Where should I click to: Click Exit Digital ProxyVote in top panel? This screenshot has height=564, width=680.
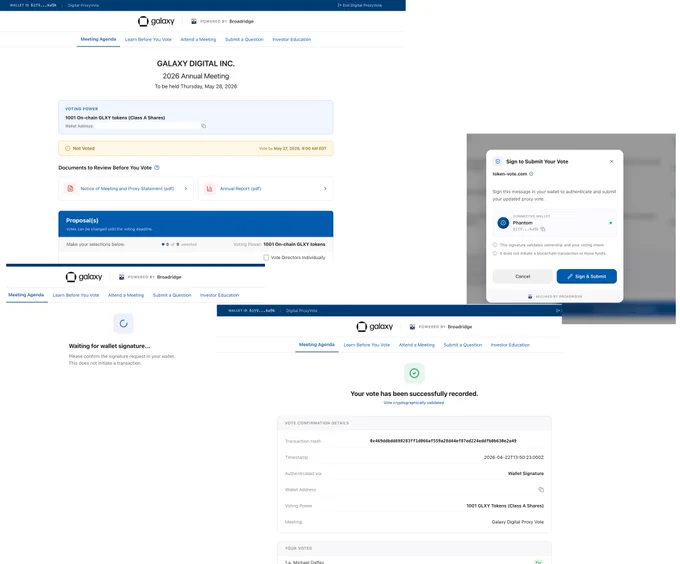tap(360, 5)
